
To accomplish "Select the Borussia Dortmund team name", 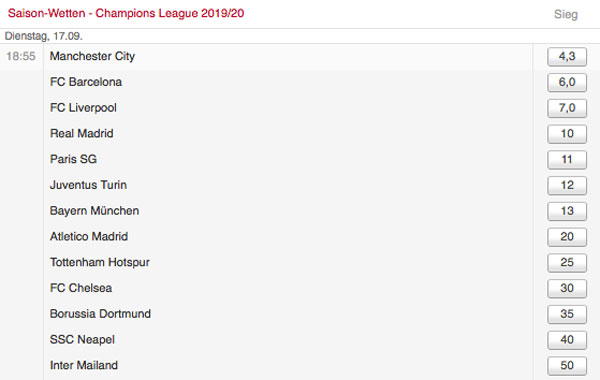I will pos(100,314).
